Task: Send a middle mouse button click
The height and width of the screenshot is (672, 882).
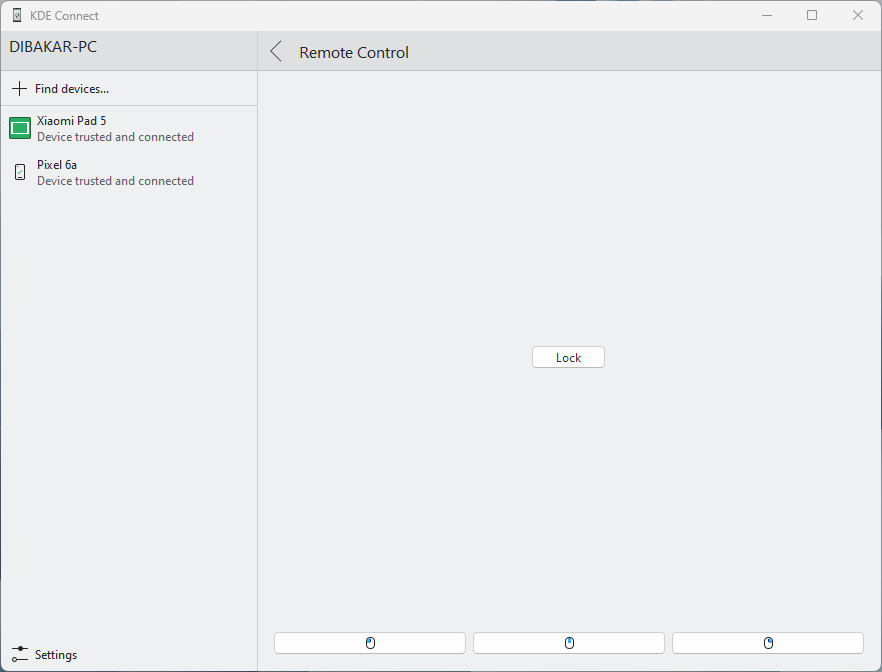Action: [x=569, y=643]
